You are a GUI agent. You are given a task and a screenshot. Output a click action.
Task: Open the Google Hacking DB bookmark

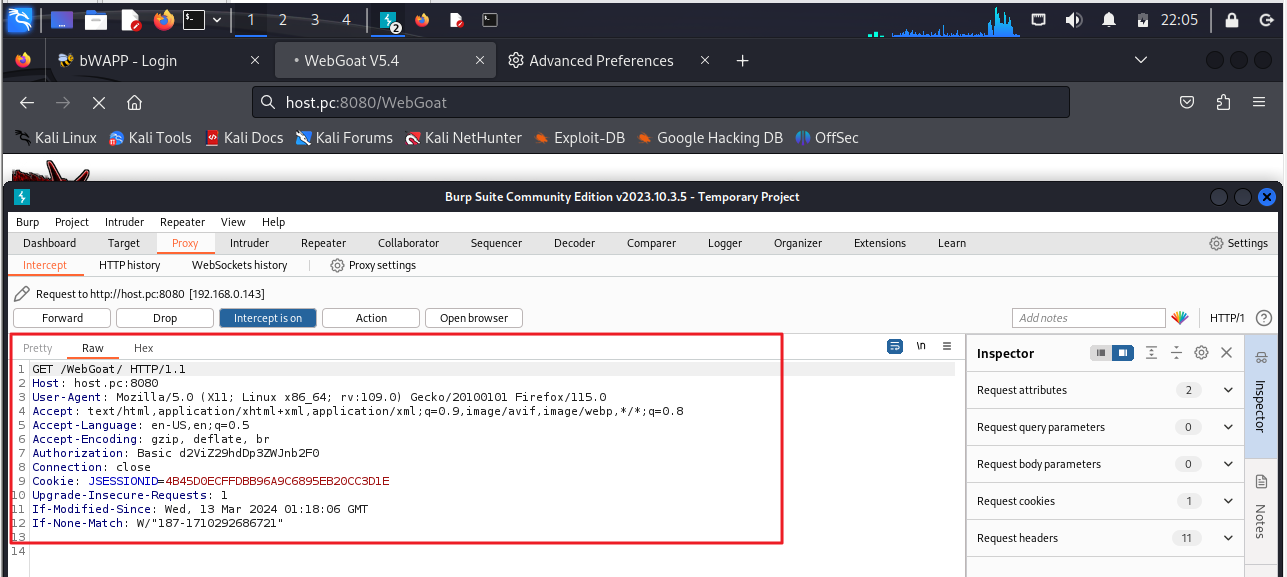coord(710,138)
